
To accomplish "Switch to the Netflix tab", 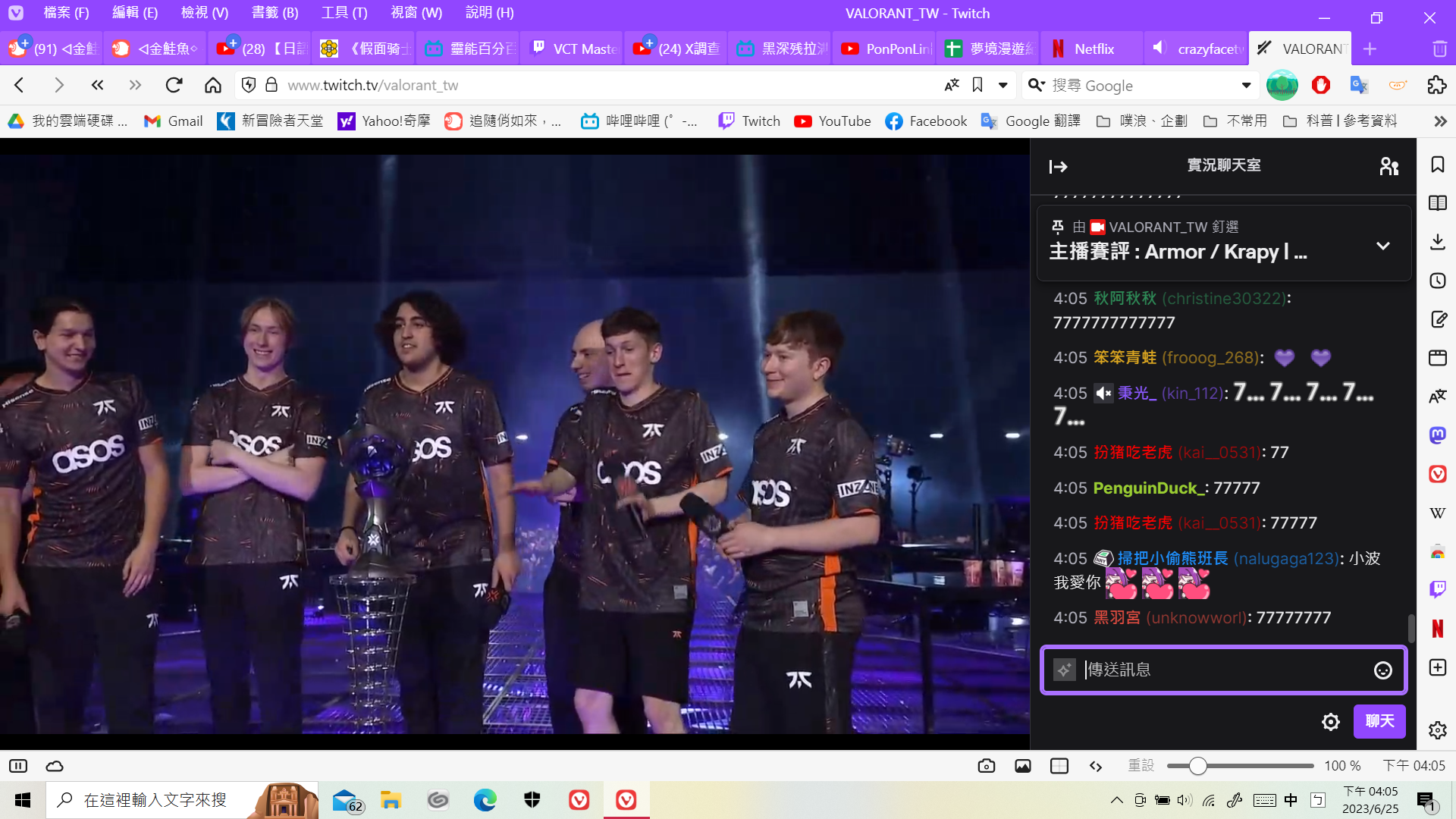I will [1091, 49].
